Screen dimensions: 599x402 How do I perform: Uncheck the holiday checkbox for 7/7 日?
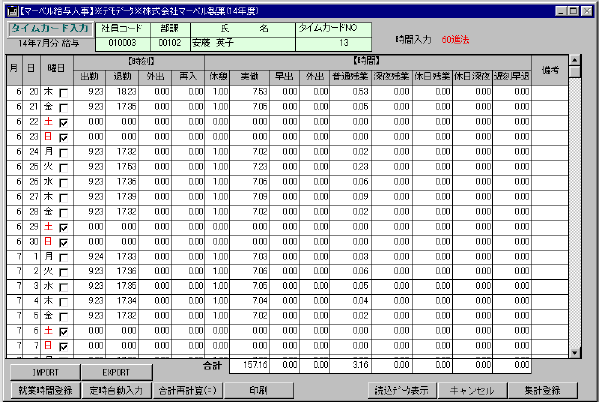(x=63, y=347)
